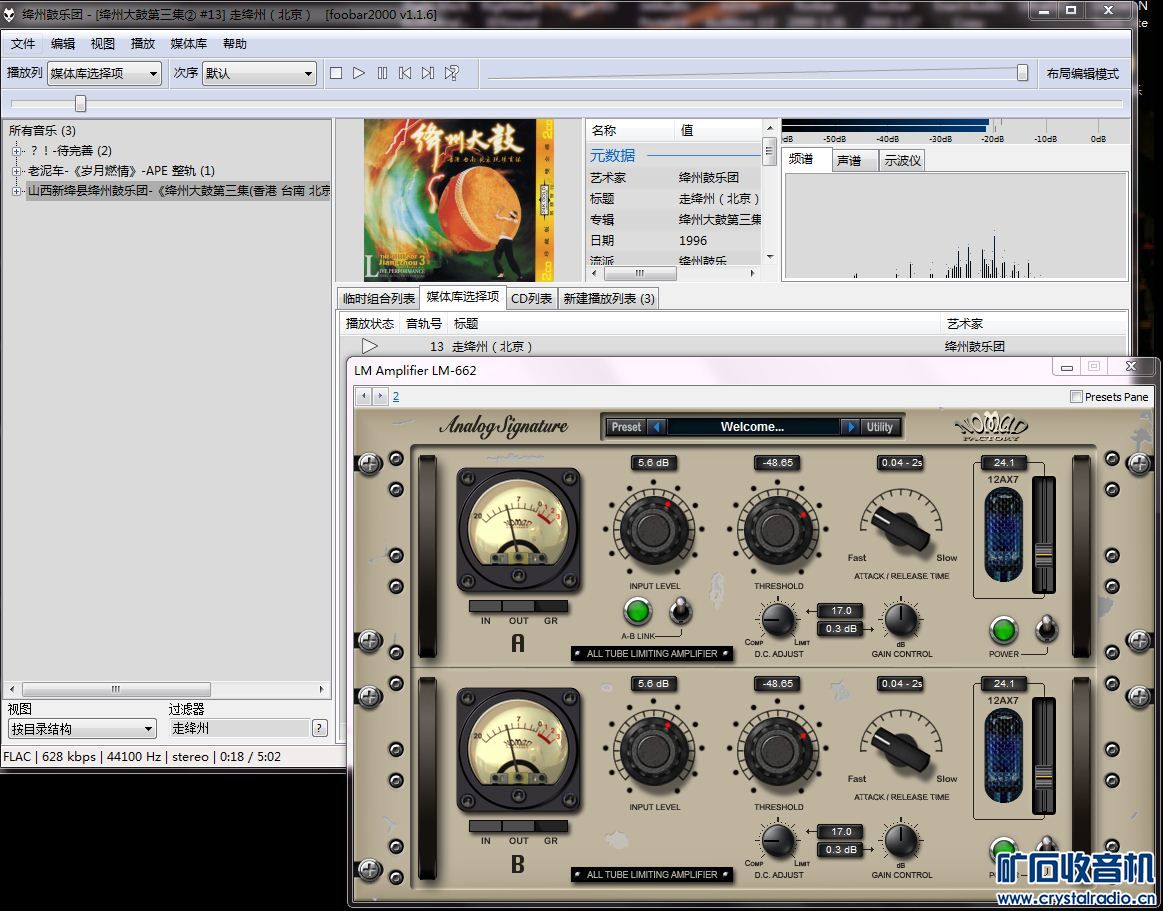Click channel A GAIN CONTROL knob
1163x911 pixels.
click(901, 620)
